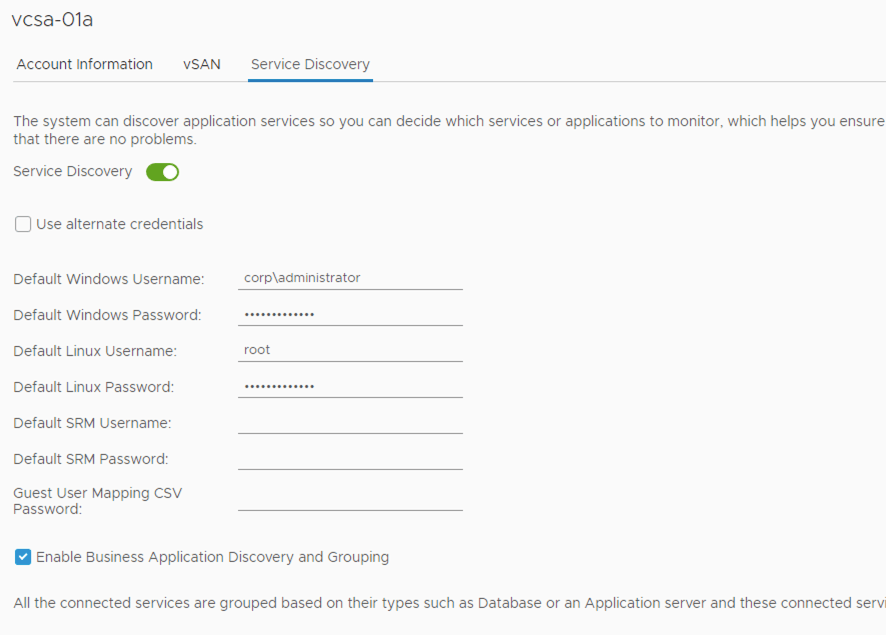Click the "Default SRM Password:" label text

[91, 459]
